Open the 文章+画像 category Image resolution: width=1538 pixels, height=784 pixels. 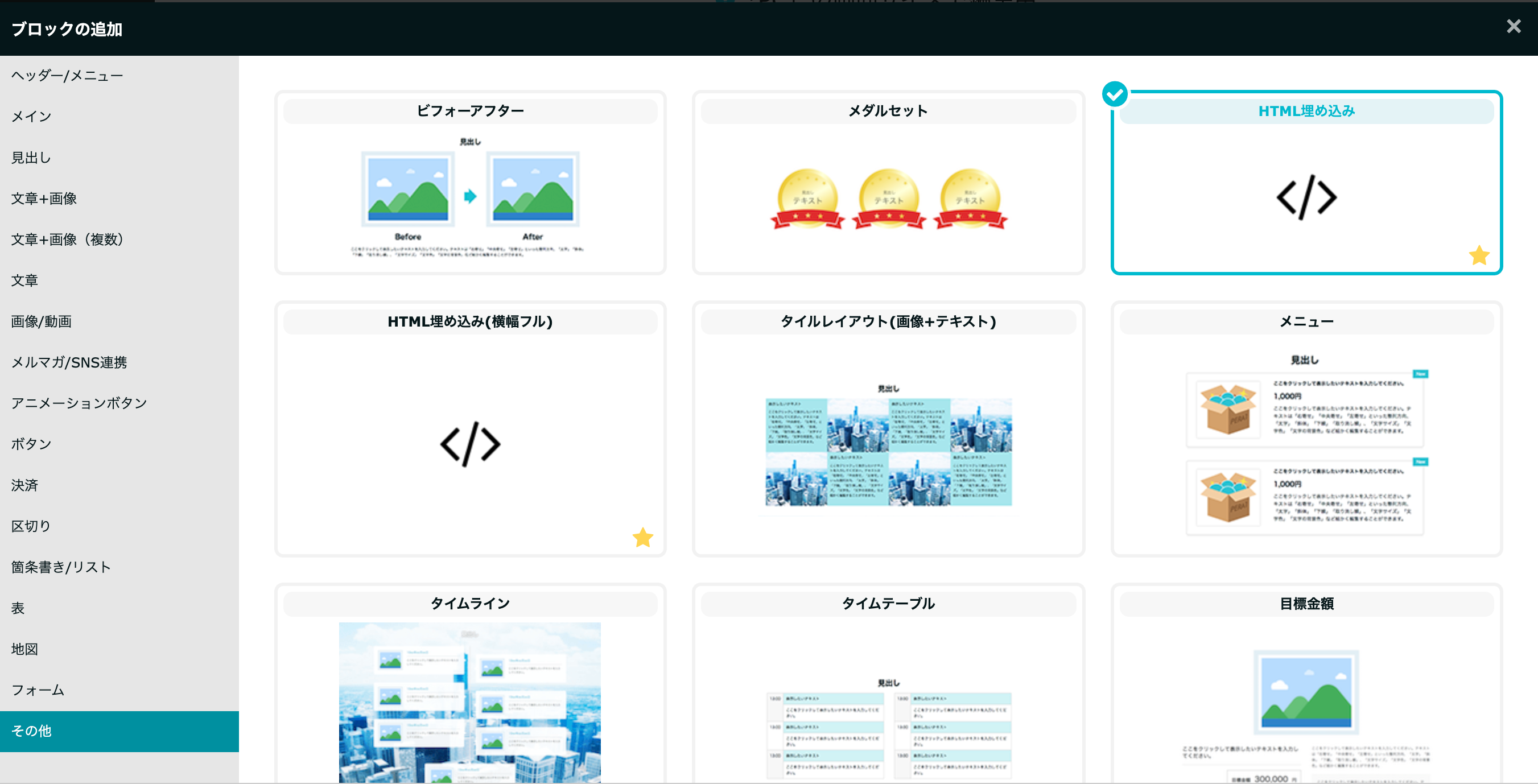click(x=119, y=198)
